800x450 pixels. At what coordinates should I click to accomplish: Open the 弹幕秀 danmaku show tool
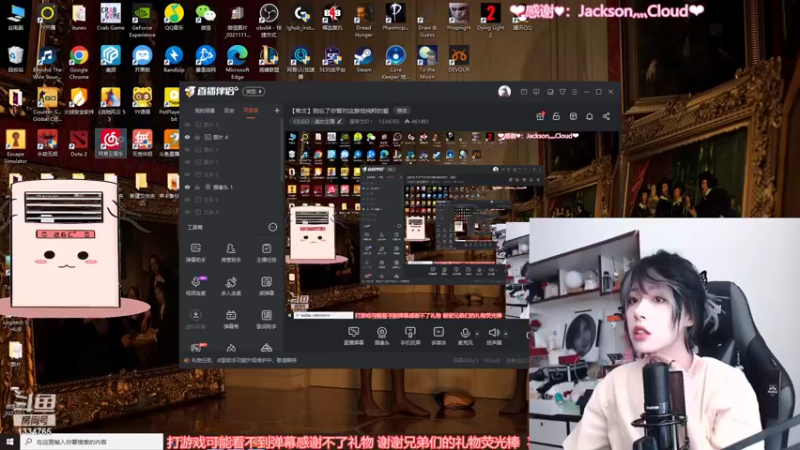coord(231,319)
